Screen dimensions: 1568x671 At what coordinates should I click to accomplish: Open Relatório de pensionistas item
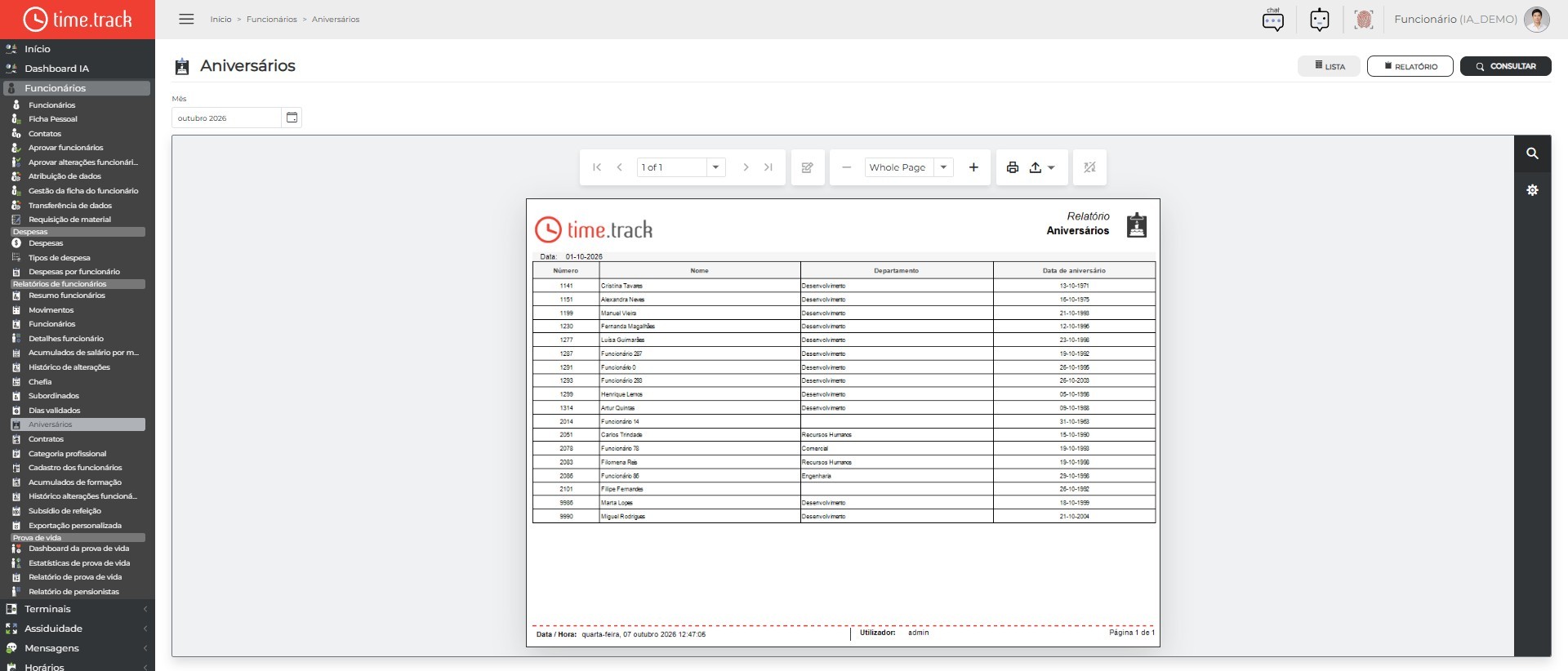coord(73,592)
